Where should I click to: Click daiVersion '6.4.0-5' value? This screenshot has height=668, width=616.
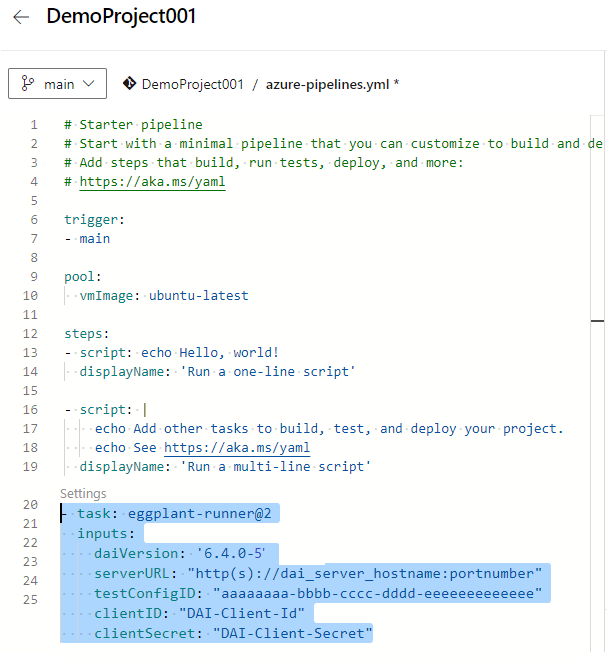pyautogui.click(x=231, y=553)
